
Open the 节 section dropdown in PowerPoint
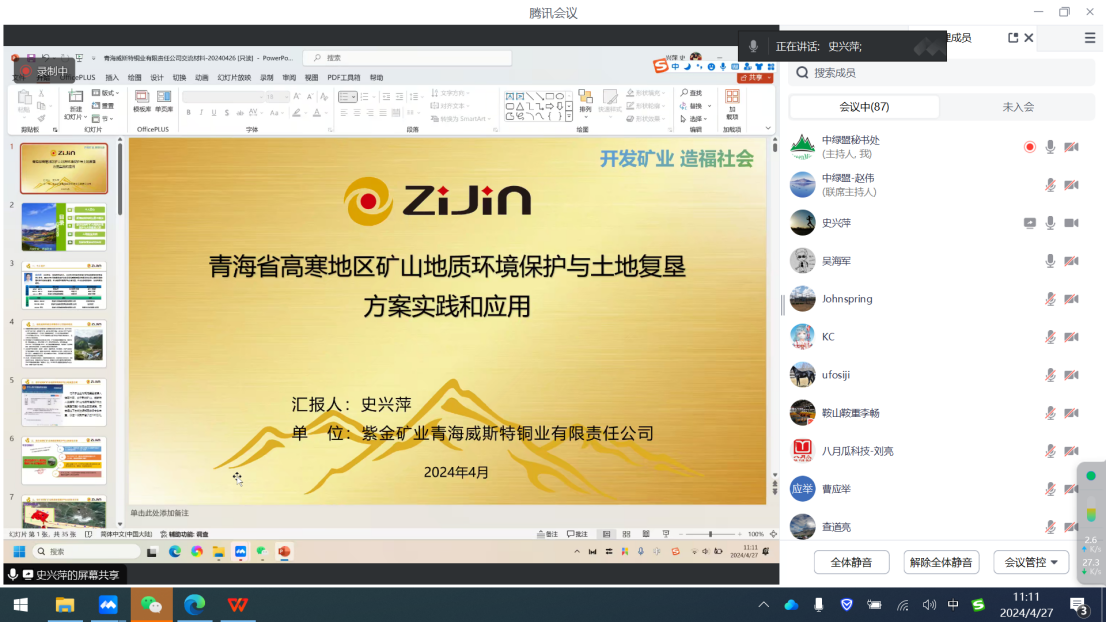coord(102,119)
